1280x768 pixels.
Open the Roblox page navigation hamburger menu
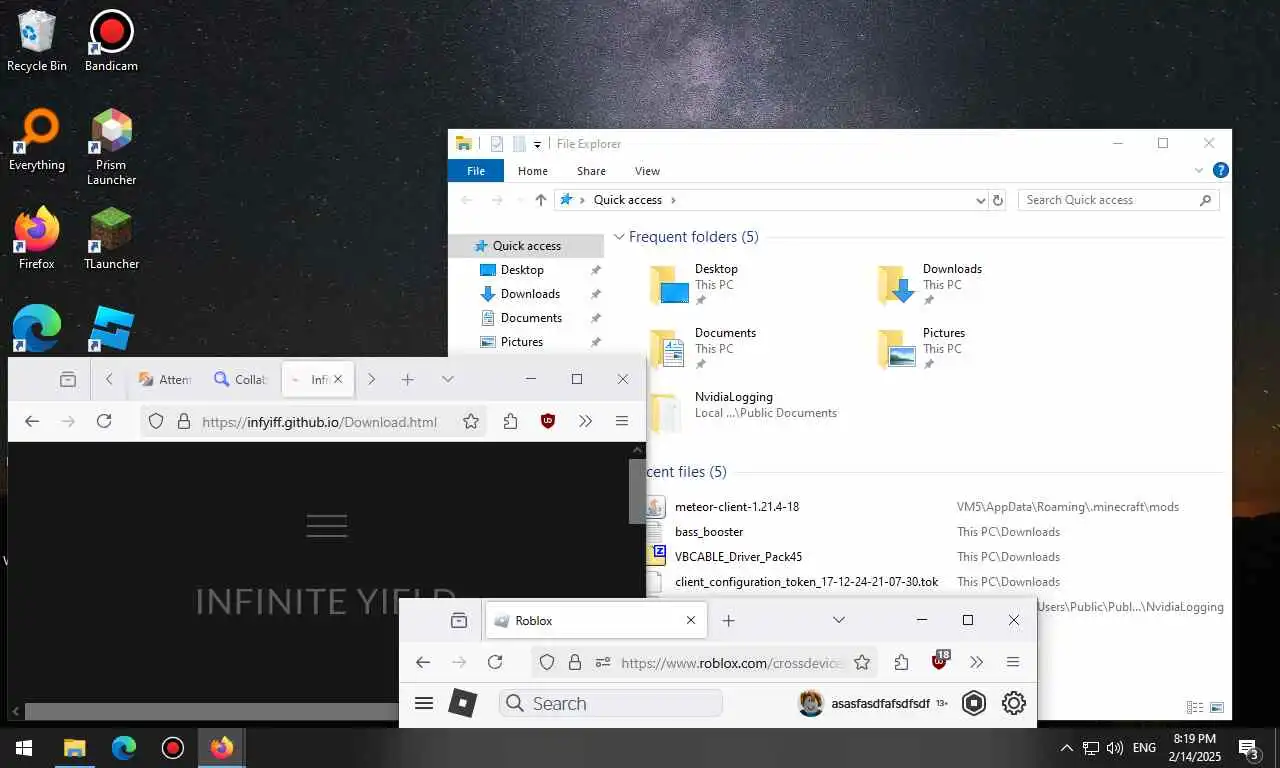pos(423,703)
